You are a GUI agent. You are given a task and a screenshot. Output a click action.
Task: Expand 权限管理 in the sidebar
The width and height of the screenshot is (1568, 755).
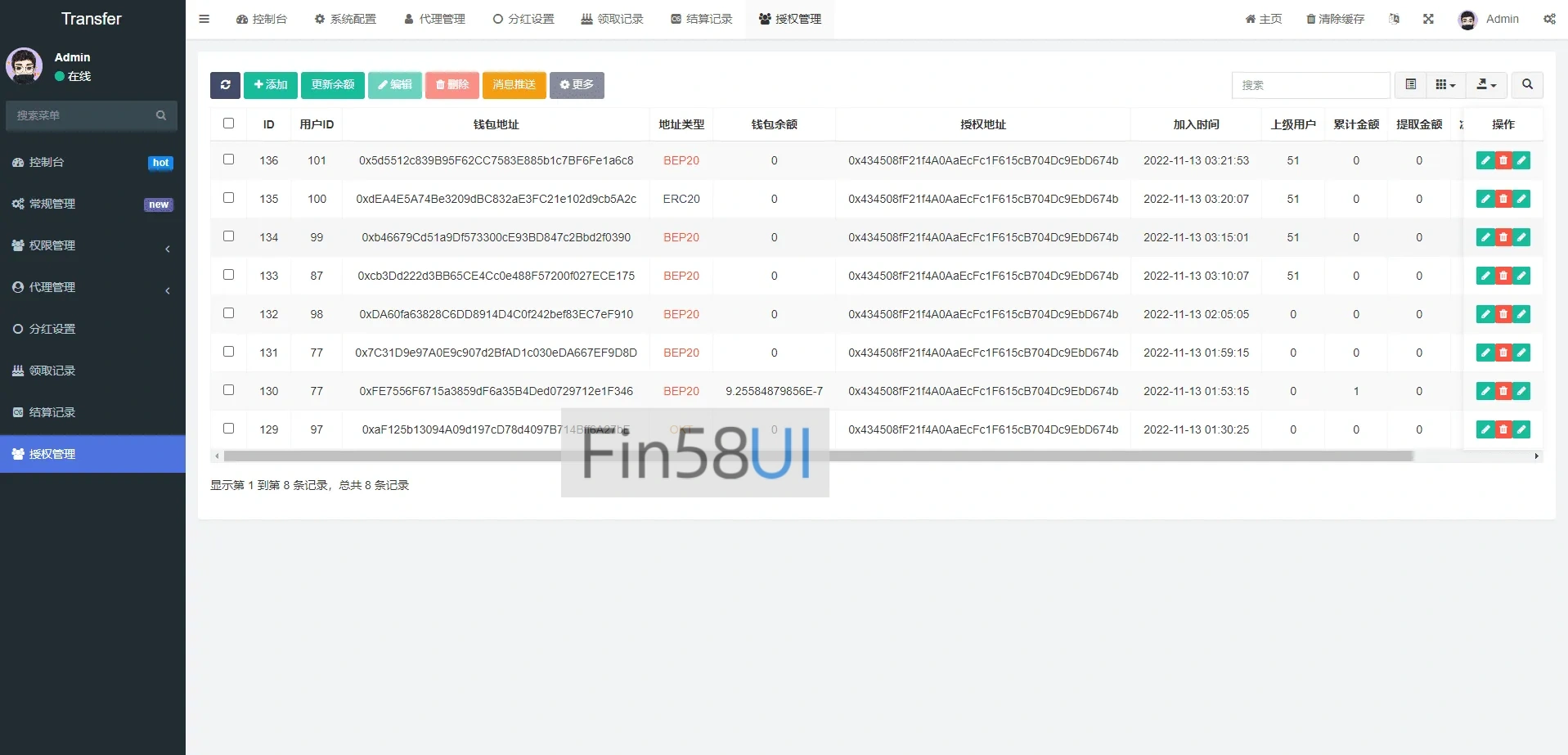click(92, 245)
